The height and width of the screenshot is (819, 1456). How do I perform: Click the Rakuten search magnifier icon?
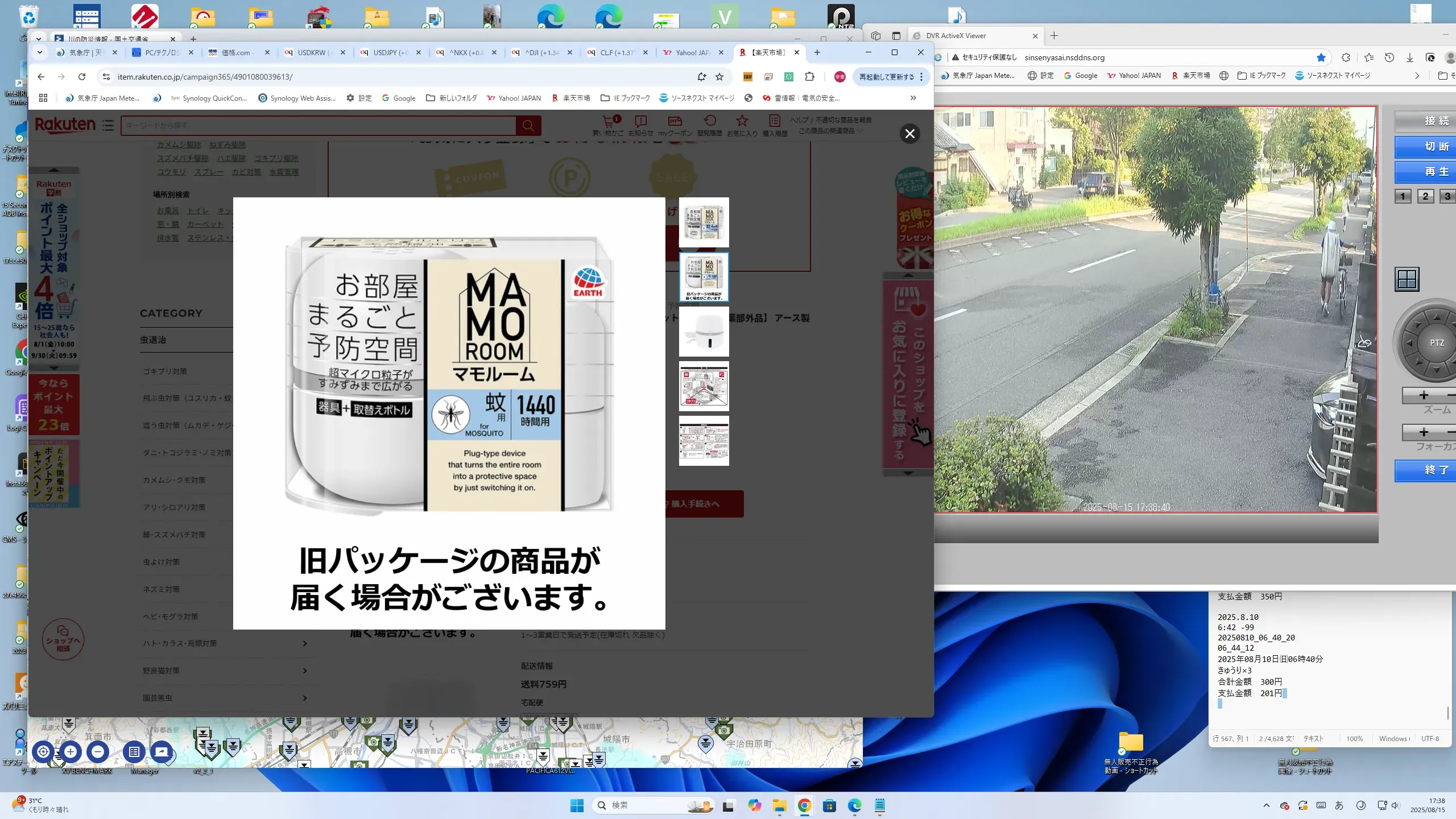click(x=528, y=126)
